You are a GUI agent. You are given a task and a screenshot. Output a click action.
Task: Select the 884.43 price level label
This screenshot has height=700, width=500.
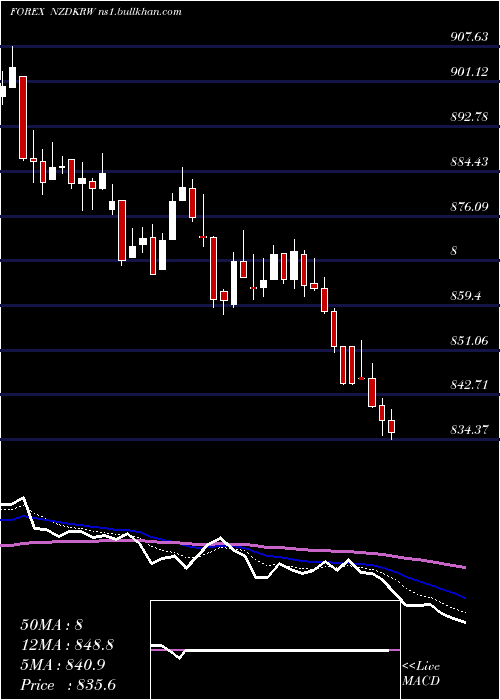[469, 161]
